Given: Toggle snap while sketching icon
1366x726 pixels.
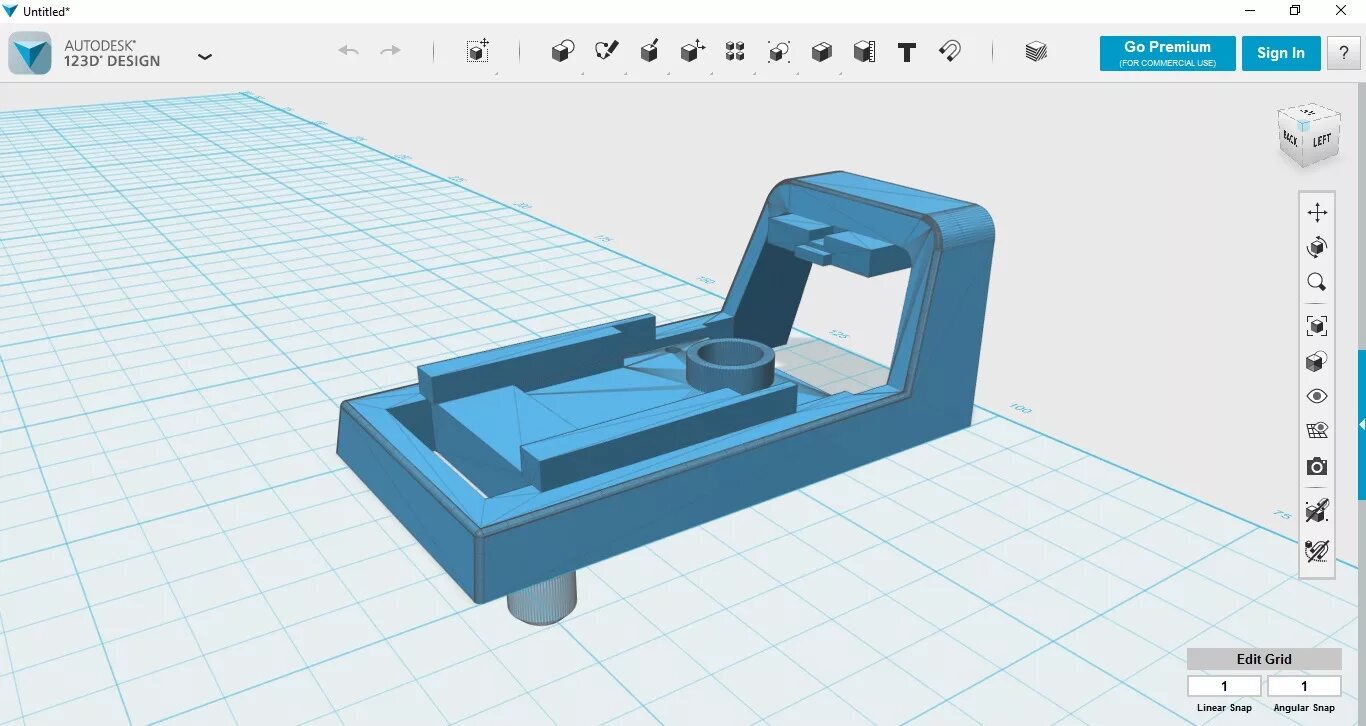Looking at the screenshot, I should point(1317,510).
